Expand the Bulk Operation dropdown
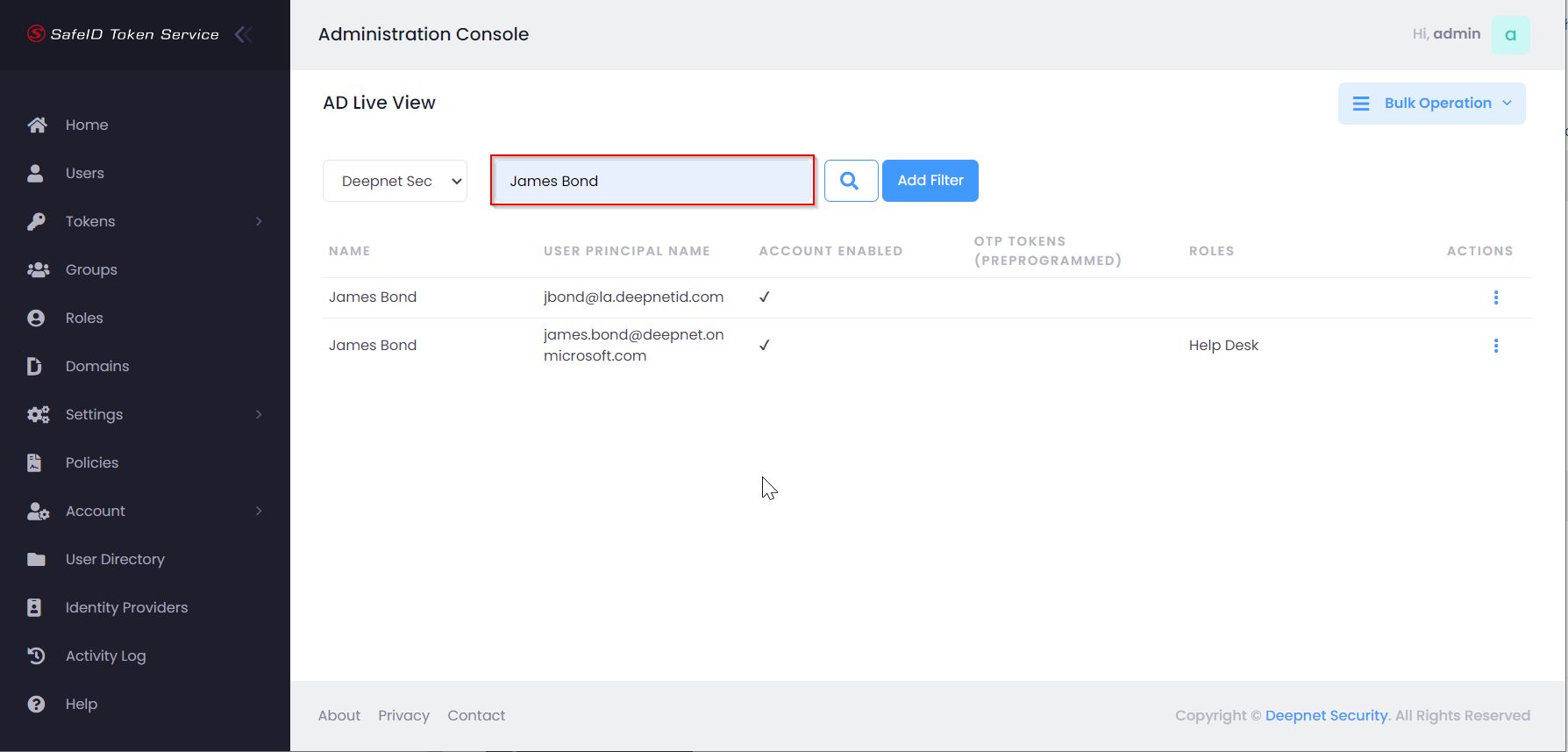Image resolution: width=1568 pixels, height=752 pixels. 1431,104
